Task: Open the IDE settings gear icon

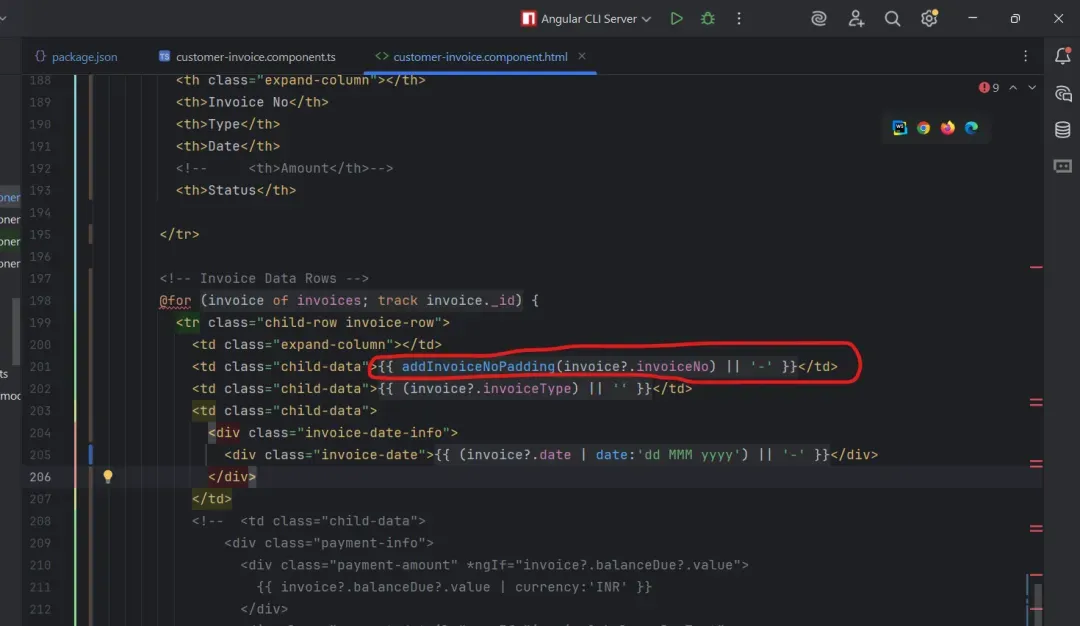Action: click(x=929, y=18)
